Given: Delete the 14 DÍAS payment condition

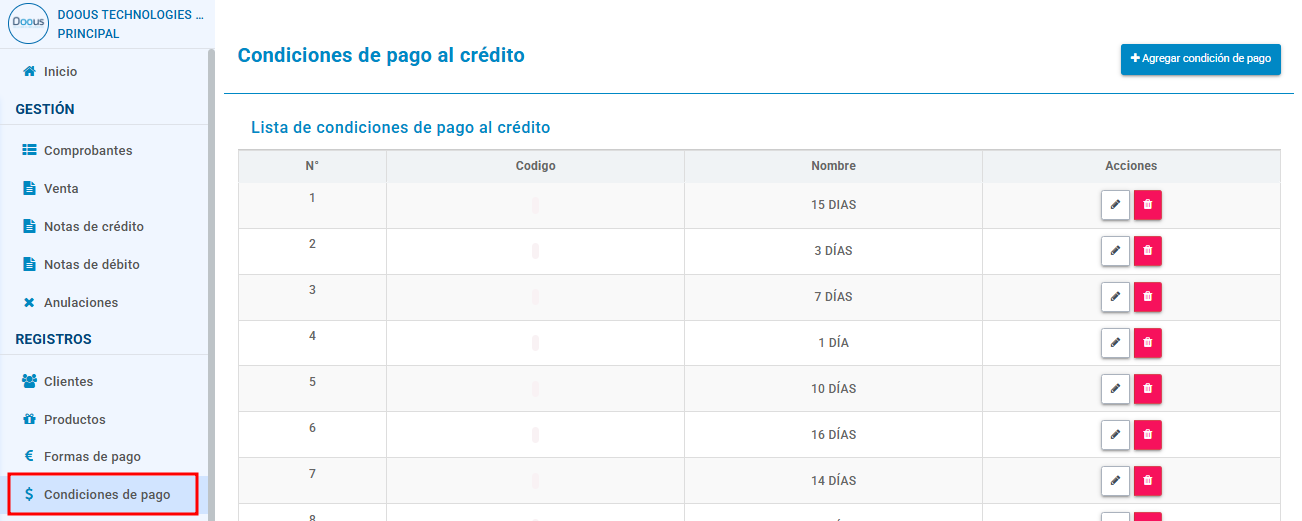Looking at the screenshot, I should pyautogui.click(x=1148, y=480).
